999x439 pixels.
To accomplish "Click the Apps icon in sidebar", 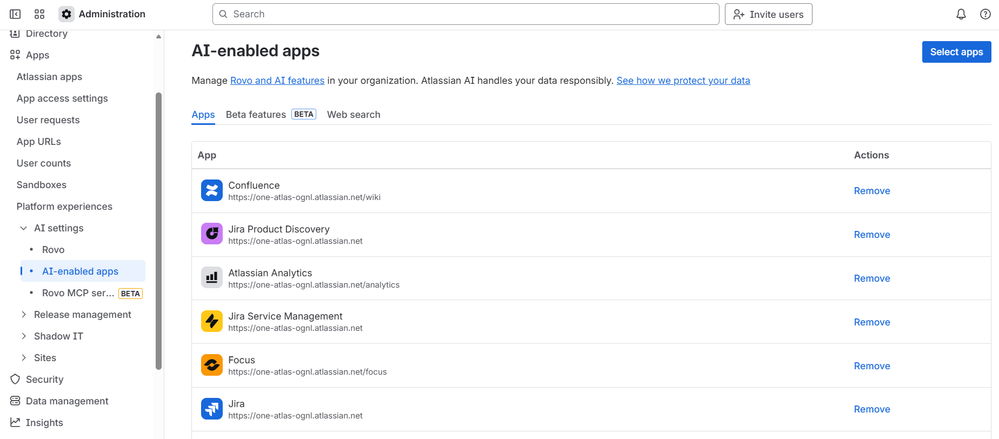I will point(15,55).
